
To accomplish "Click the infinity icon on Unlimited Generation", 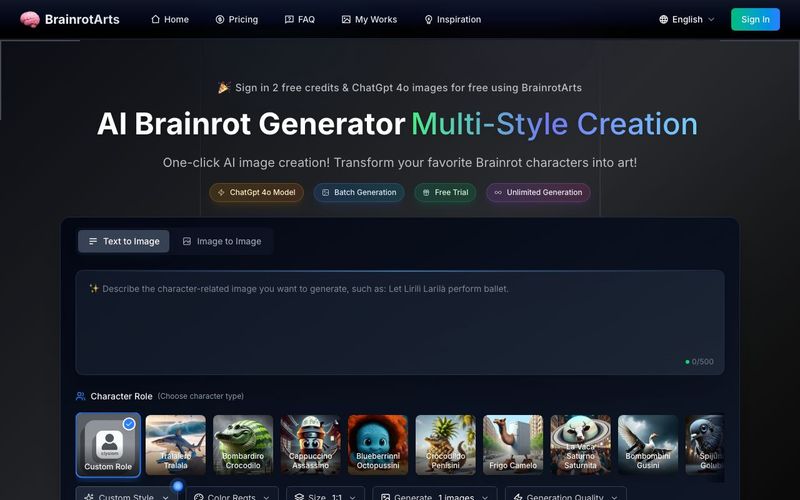I will 498,192.
